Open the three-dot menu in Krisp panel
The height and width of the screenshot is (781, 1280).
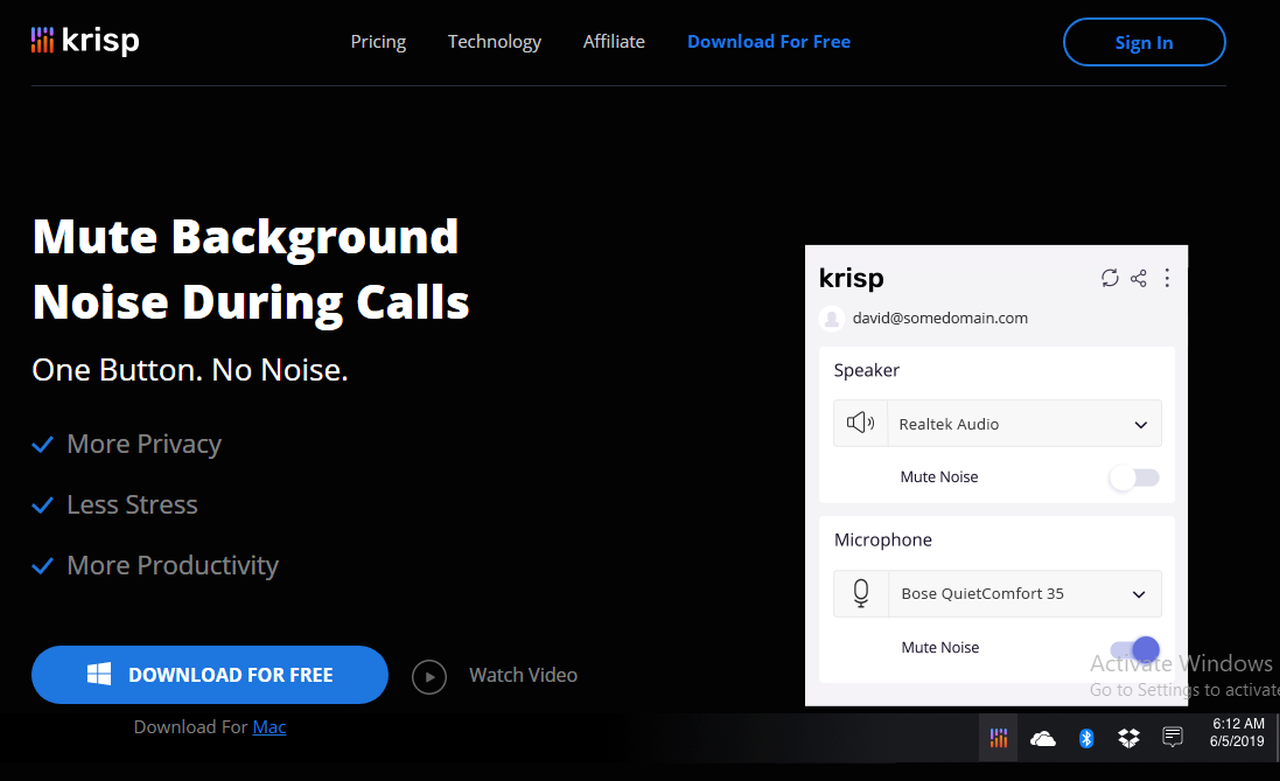(1167, 278)
